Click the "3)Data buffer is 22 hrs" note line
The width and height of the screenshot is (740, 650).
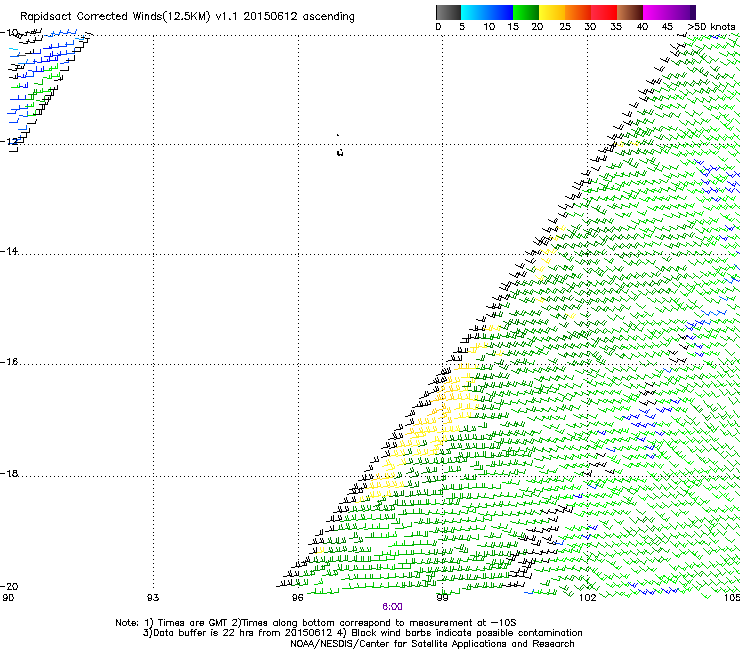[x=362, y=633]
